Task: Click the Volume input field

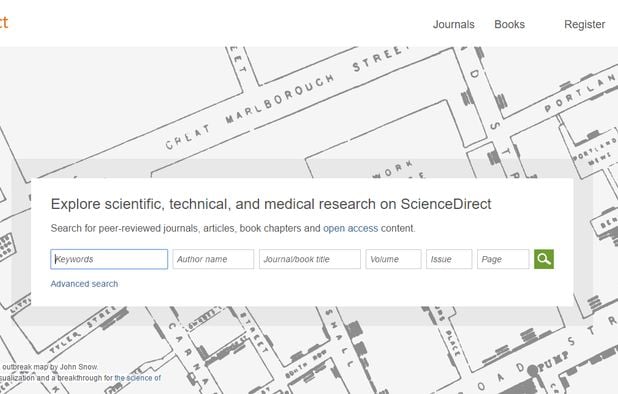Action: point(393,259)
